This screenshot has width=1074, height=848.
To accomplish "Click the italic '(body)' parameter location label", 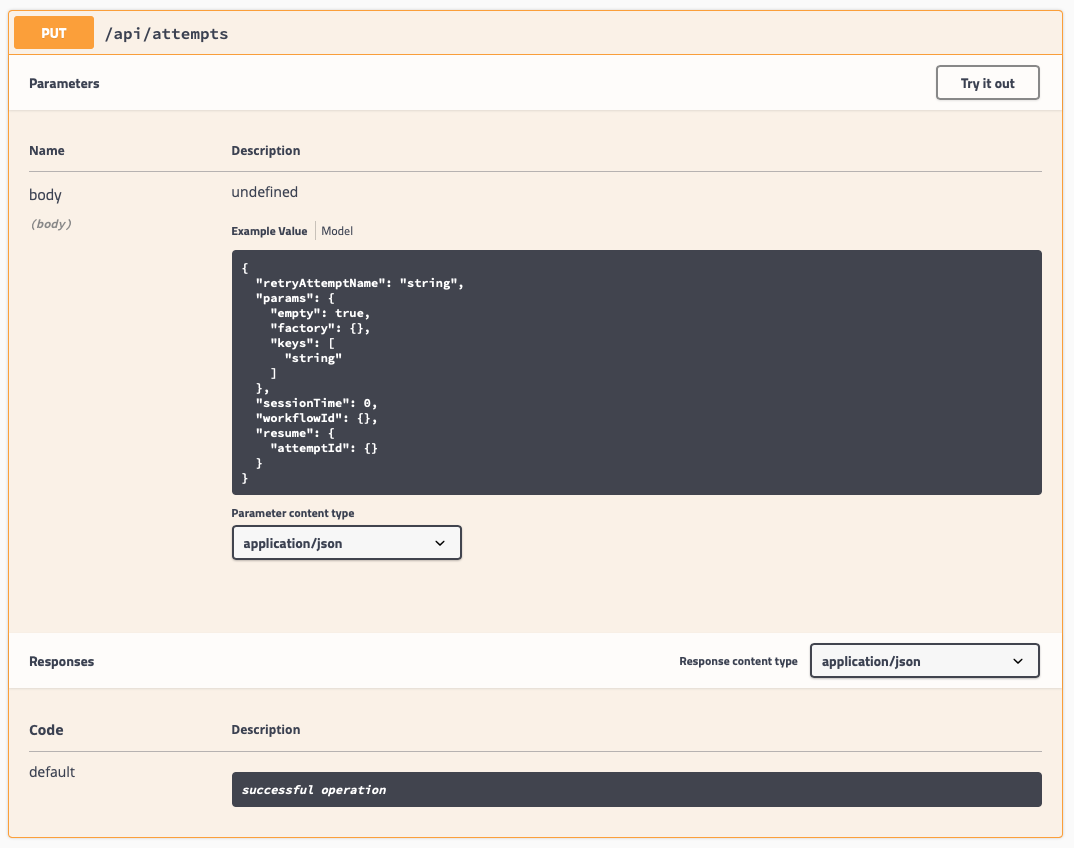I will (x=51, y=223).
